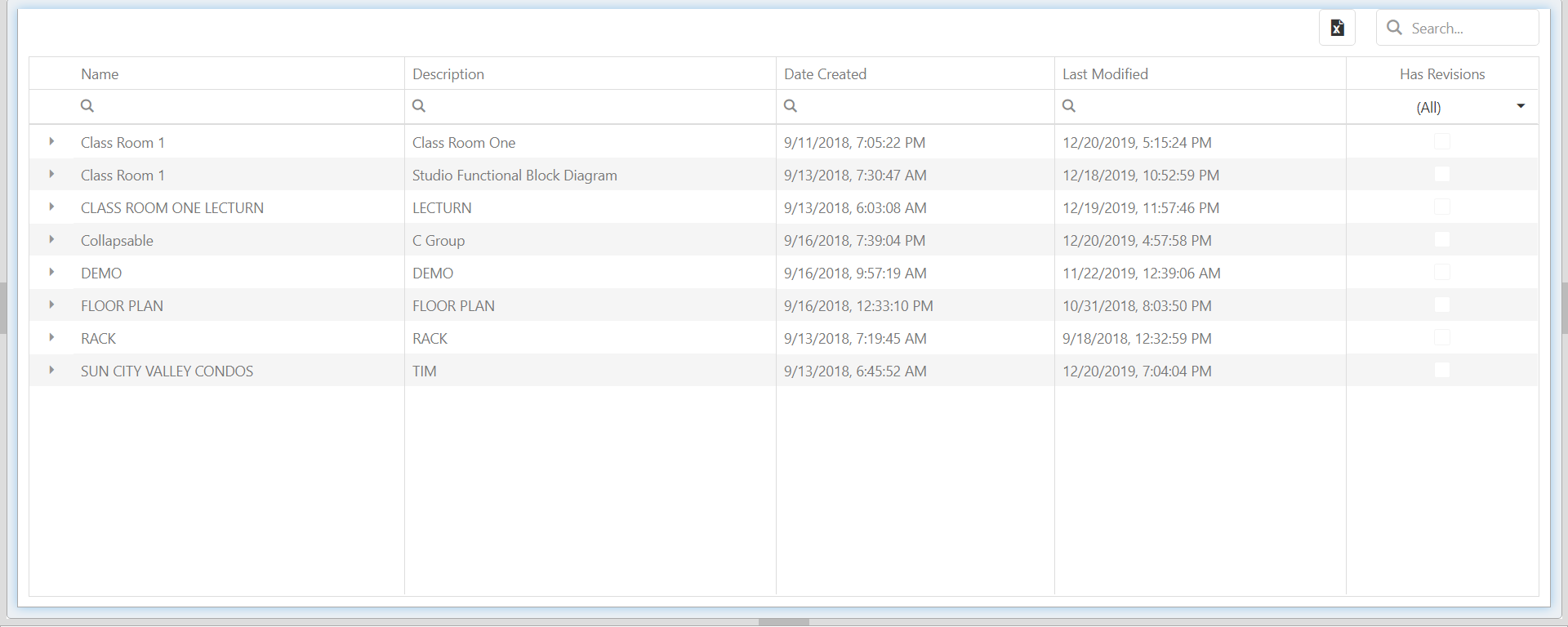Toggle Has Revisions checkbox for CLASS ROOM ONE LECTURN
1568x627 pixels.
click(1442, 207)
